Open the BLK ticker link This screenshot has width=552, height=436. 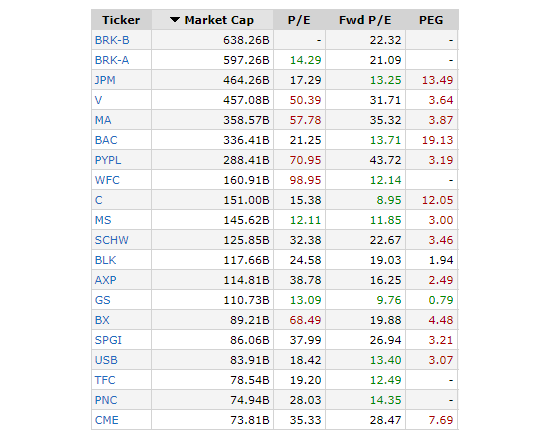tap(105, 260)
